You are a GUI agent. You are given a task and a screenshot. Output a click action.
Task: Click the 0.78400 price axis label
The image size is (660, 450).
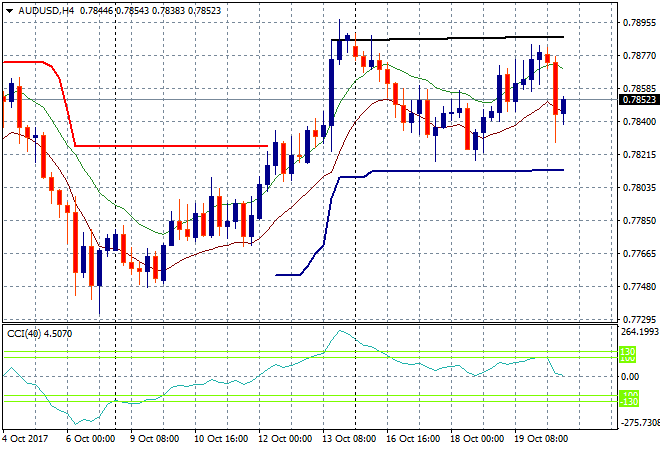[x=639, y=122]
